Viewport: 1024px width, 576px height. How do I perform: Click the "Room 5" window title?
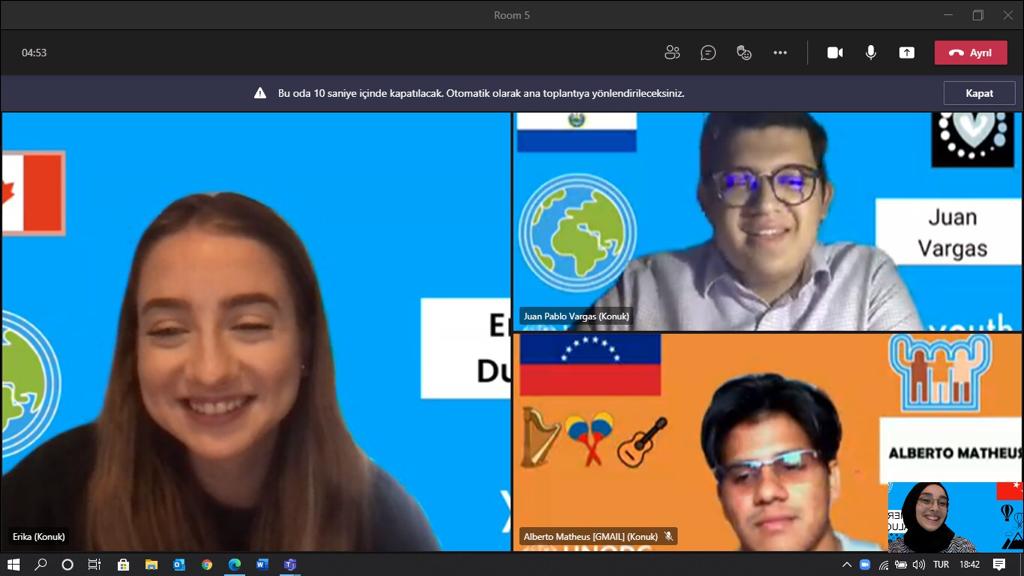(512, 15)
